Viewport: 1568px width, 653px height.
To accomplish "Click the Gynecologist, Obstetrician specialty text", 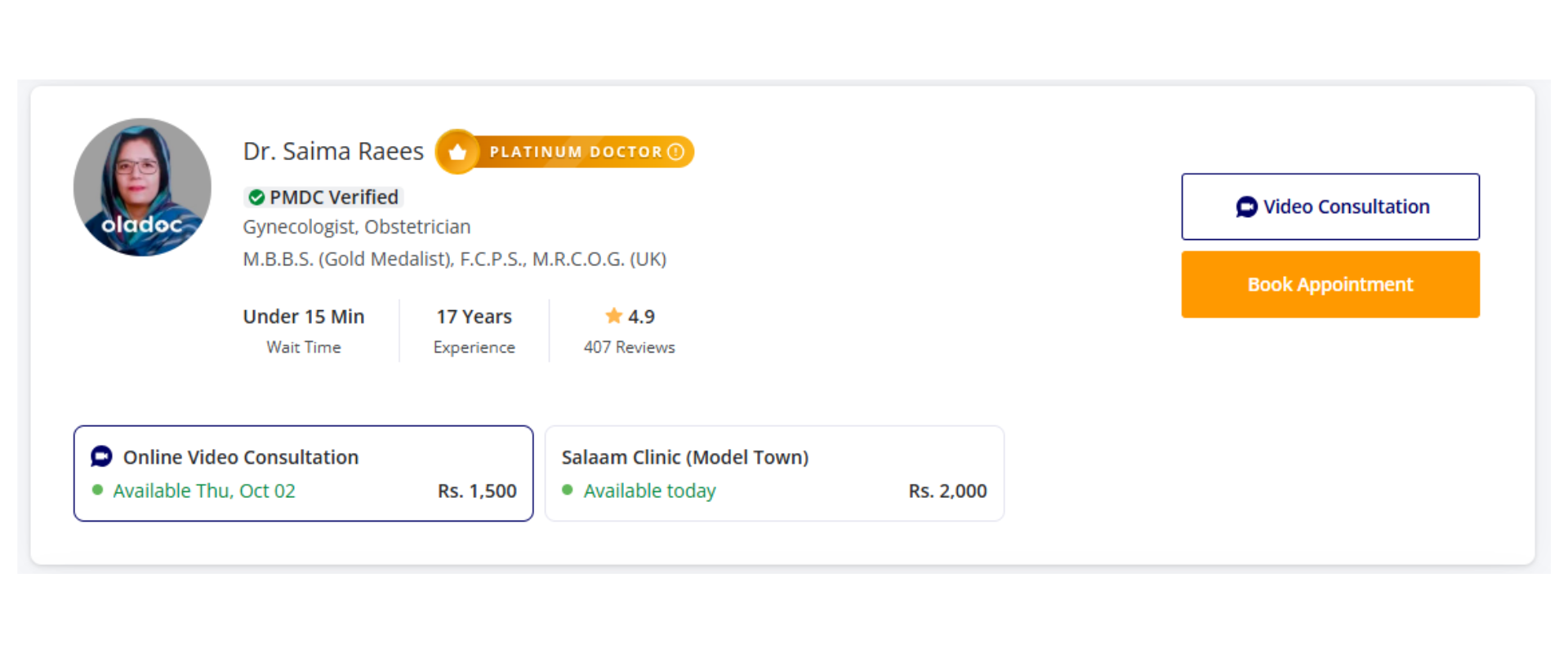I will coord(357,227).
